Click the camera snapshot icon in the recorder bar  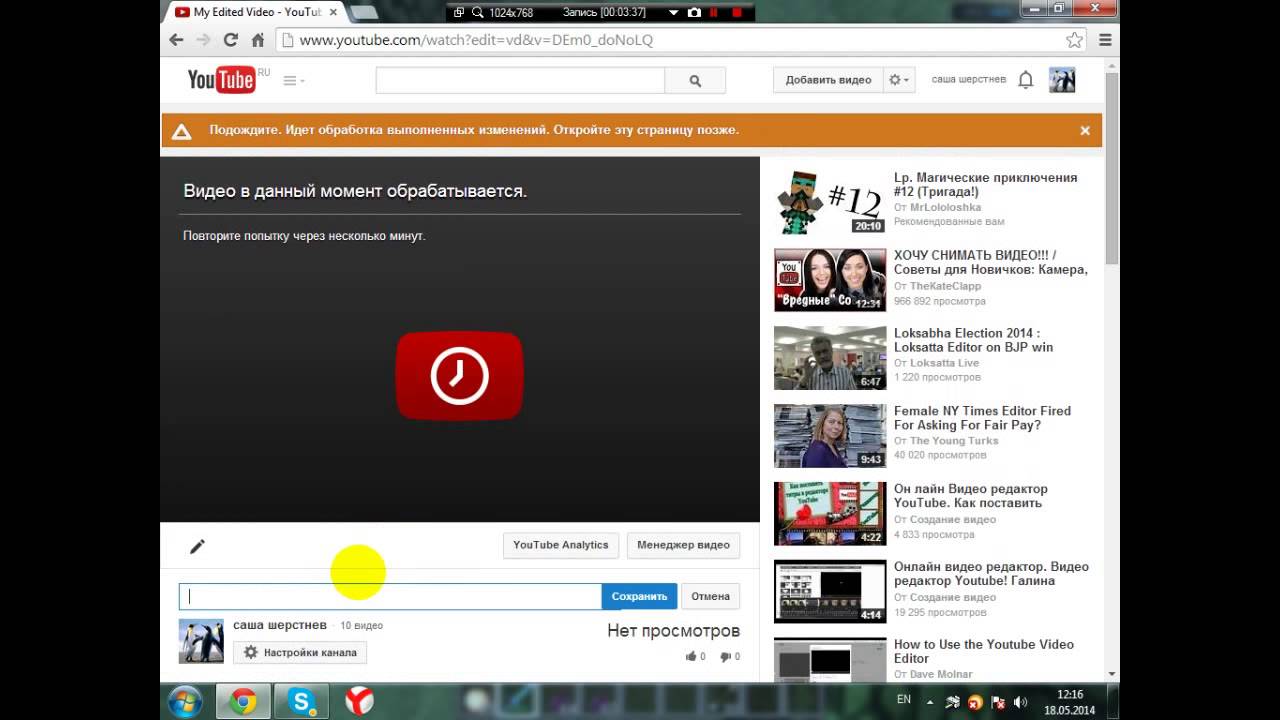coord(694,12)
